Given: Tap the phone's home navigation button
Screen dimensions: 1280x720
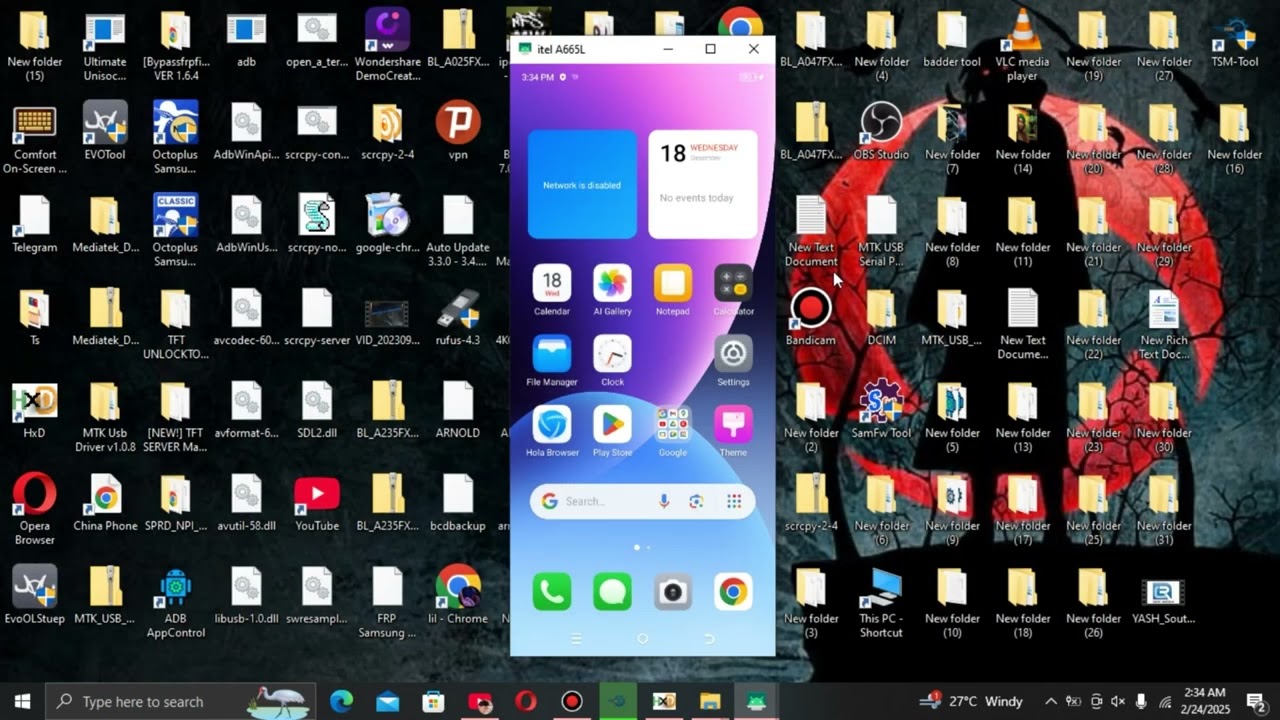Looking at the screenshot, I should 642,638.
